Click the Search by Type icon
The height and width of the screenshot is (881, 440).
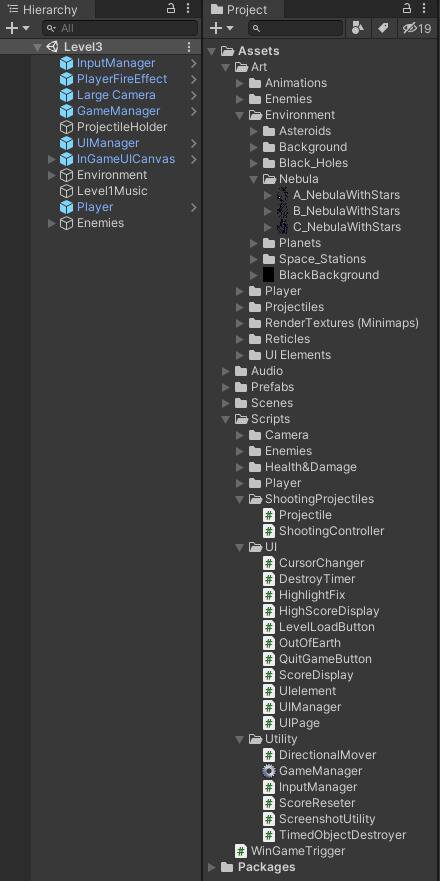(x=357, y=28)
